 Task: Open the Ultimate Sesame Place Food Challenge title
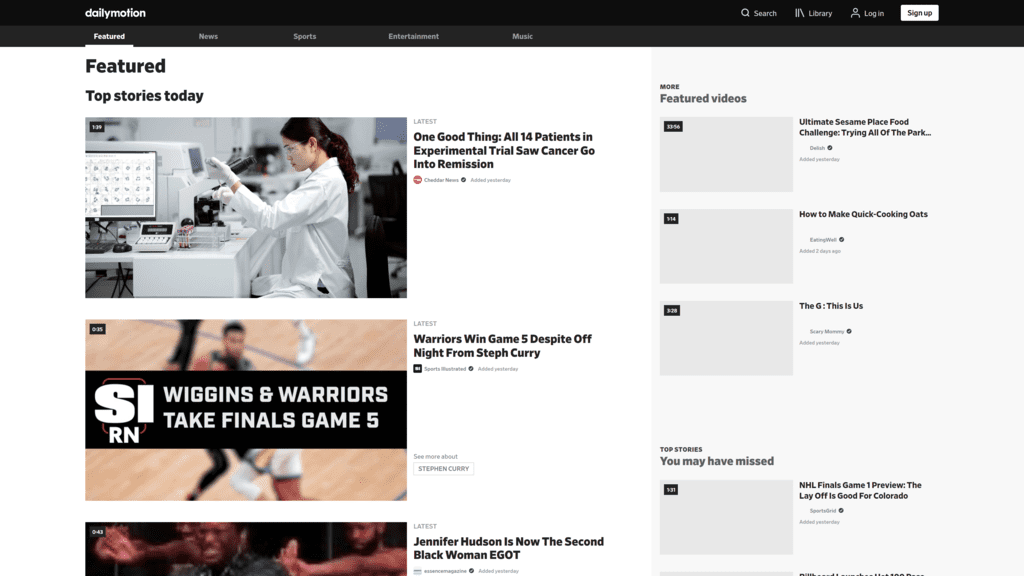click(865, 127)
